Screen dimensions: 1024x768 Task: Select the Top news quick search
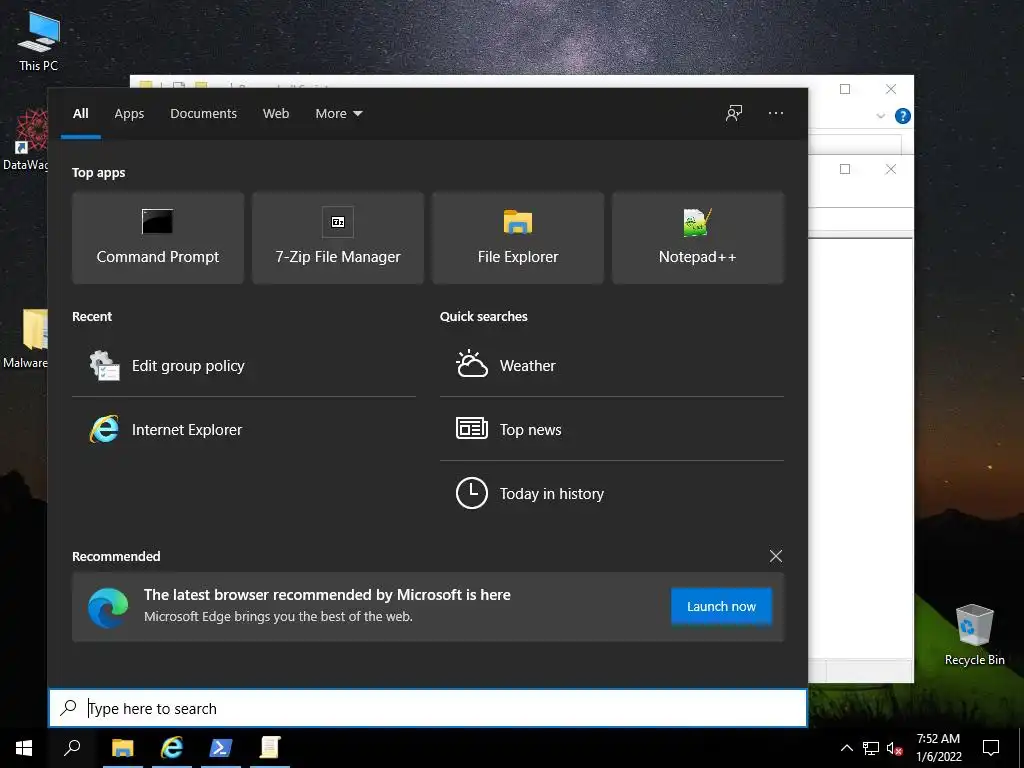pos(611,430)
